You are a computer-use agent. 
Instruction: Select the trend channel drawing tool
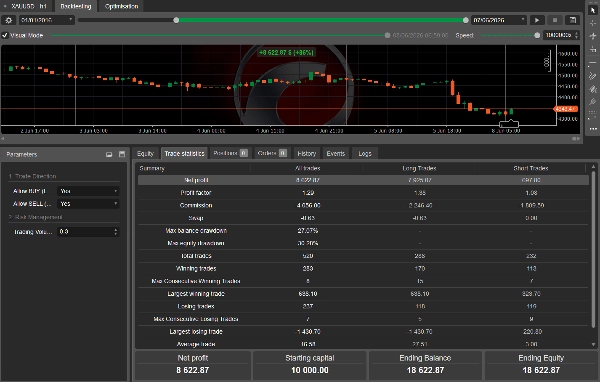(593, 76)
